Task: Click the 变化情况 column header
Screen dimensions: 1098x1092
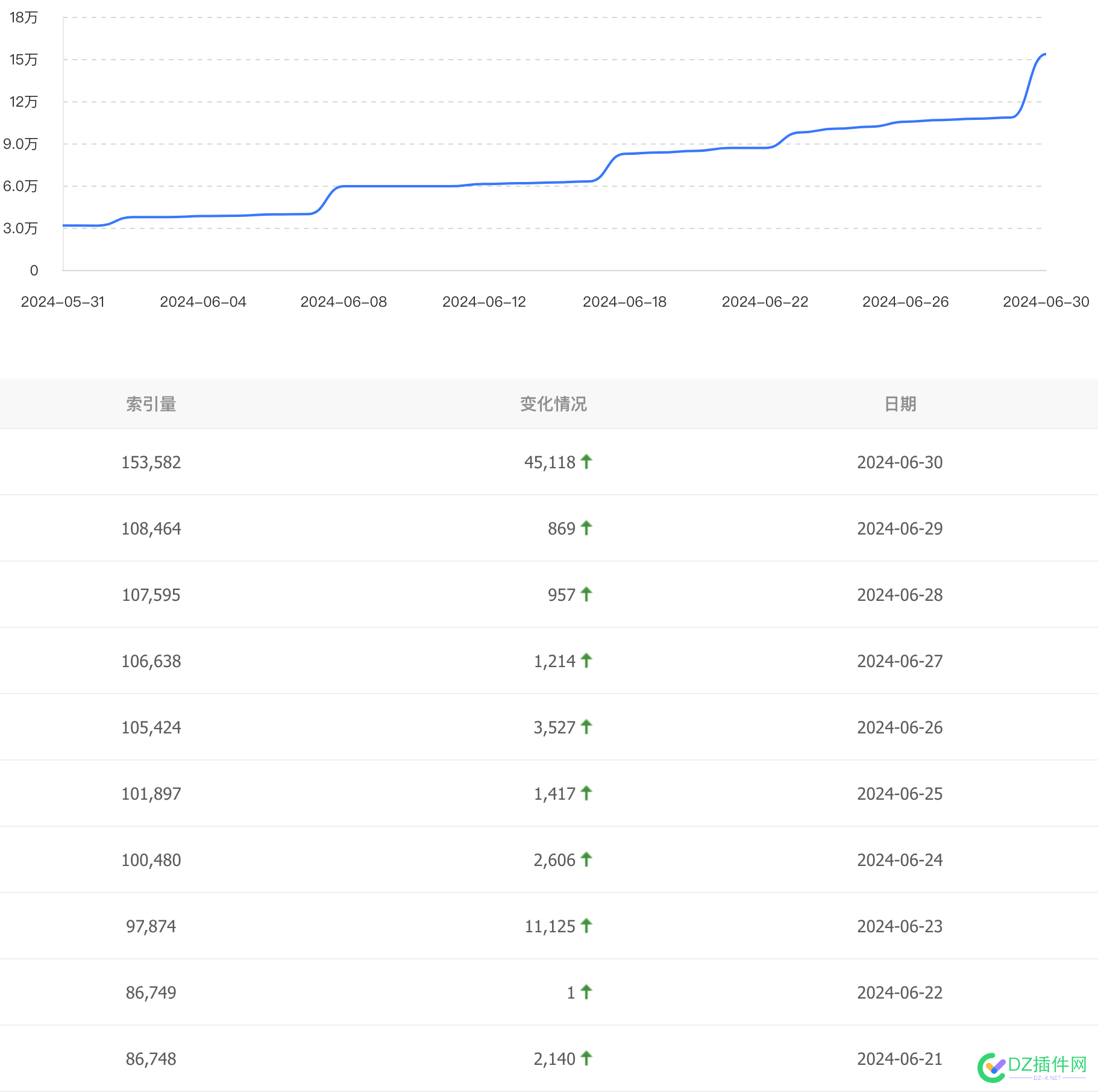Action: click(553, 404)
